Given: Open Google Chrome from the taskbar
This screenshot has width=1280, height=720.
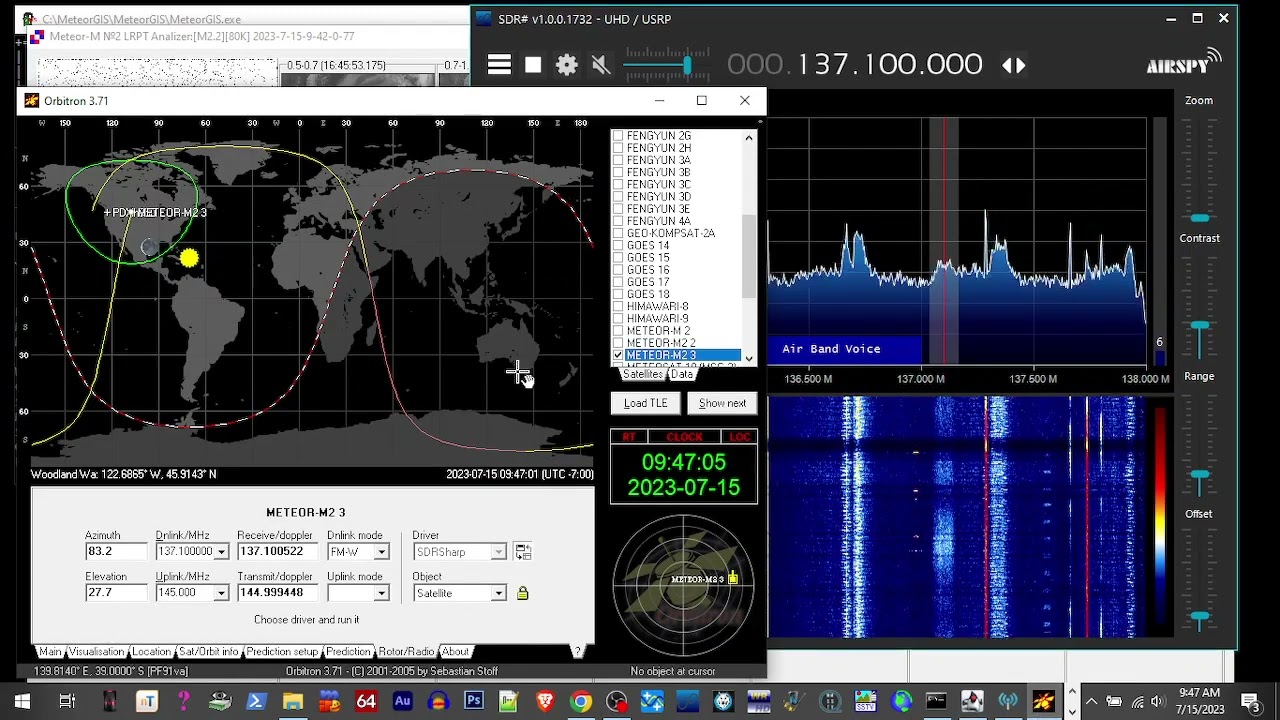Looking at the screenshot, I should (580, 701).
